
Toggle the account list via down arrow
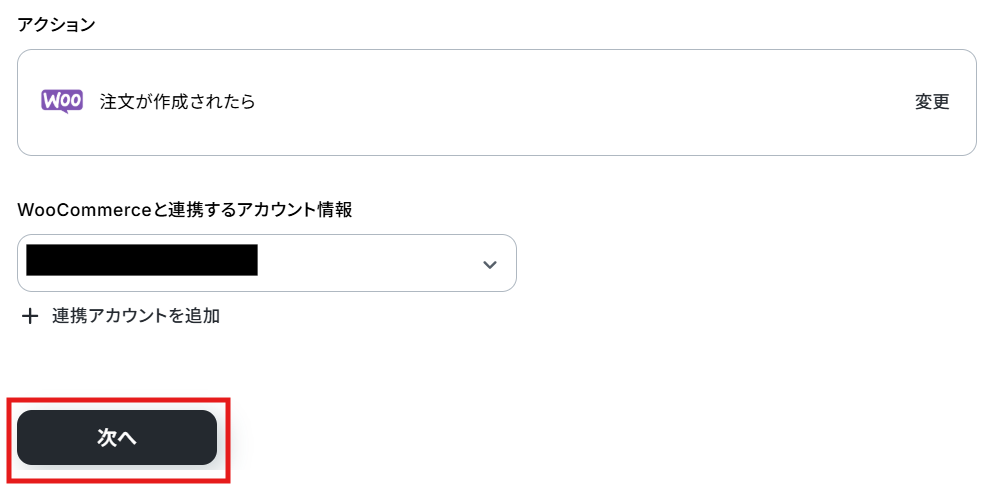coord(489,264)
